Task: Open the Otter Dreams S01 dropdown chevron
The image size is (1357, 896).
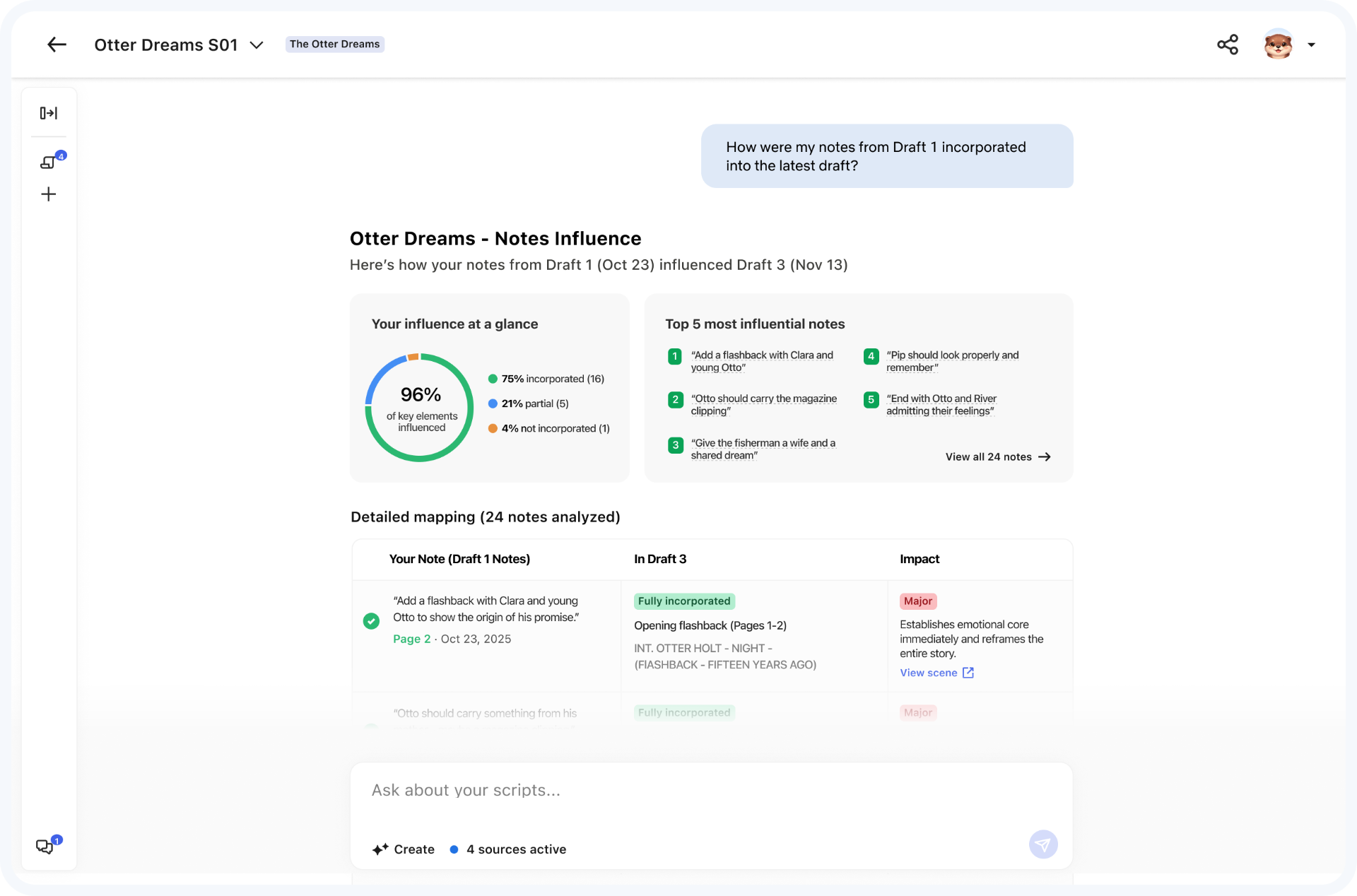Action: coord(257,45)
